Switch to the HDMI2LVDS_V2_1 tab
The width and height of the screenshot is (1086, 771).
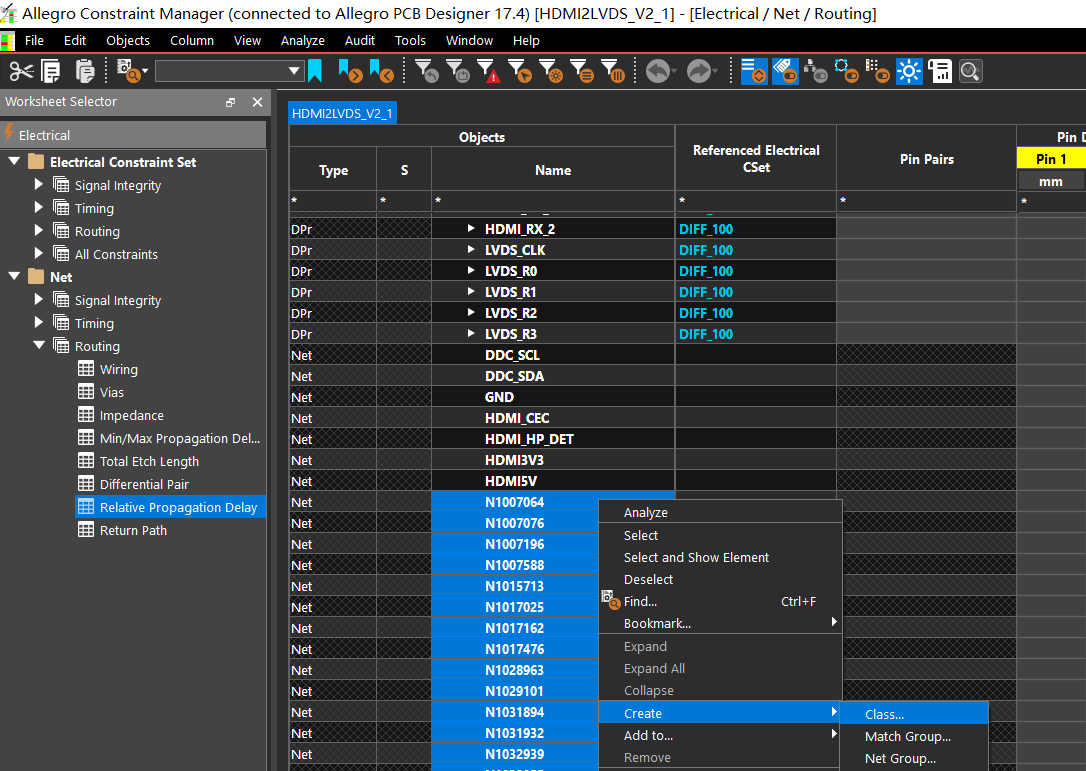coord(342,114)
